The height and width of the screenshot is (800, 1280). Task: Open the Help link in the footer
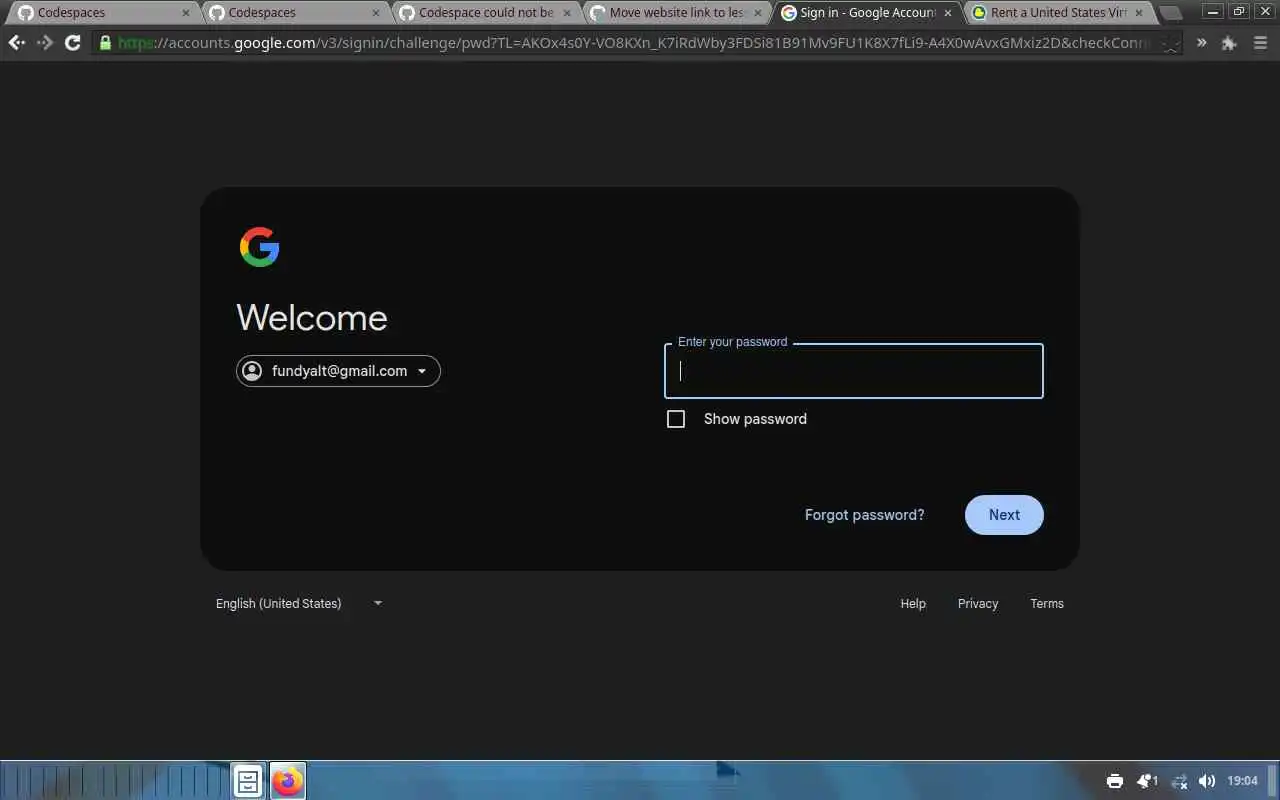click(913, 603)
